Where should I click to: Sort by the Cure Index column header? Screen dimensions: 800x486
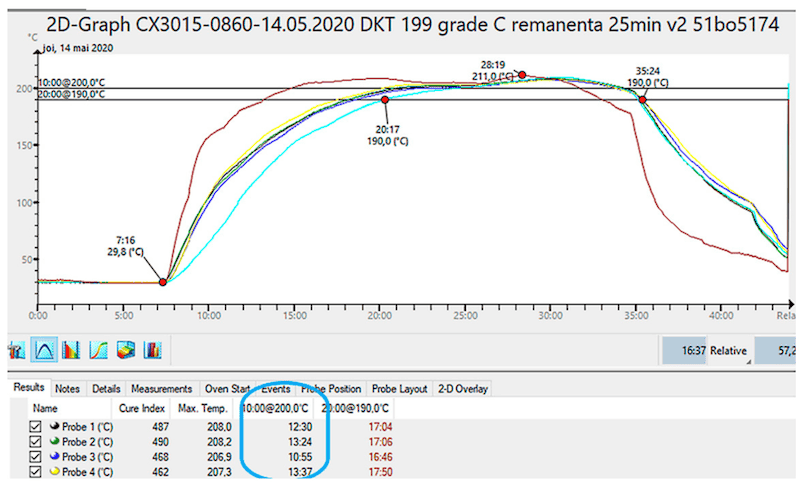click(x=141, y=408)
